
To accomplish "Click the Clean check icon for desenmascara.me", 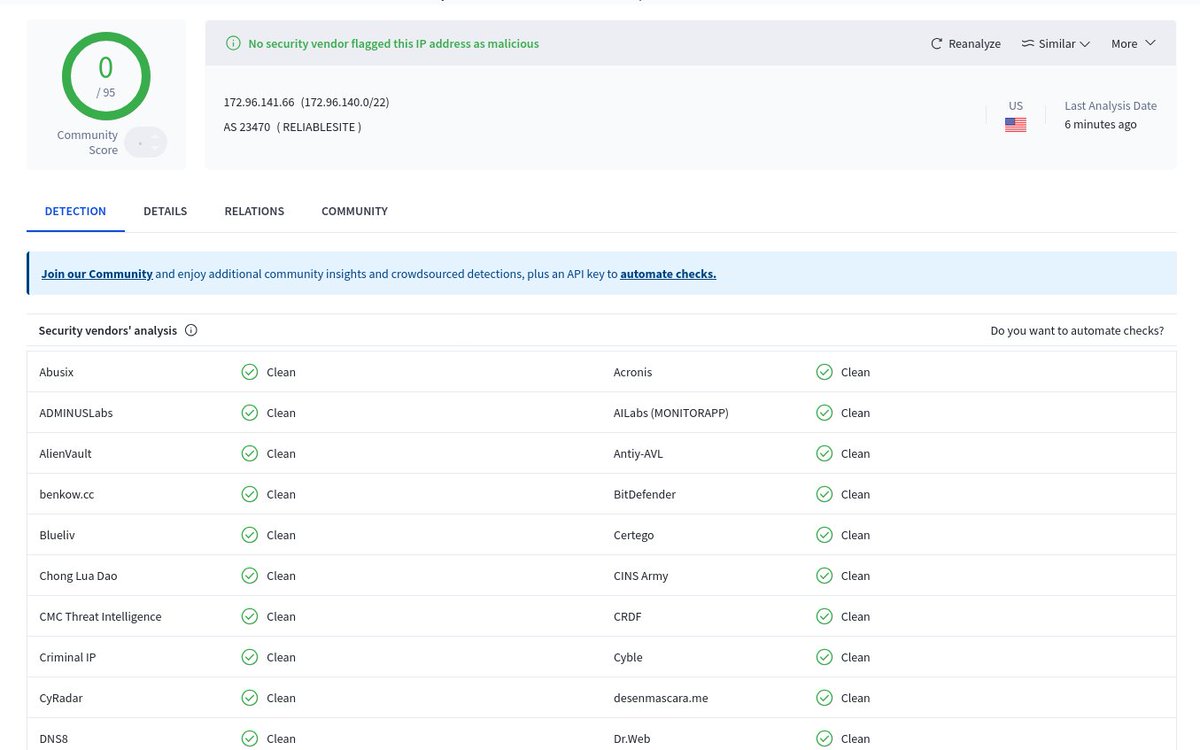I will pyautogui.click(x=824, y=698).
